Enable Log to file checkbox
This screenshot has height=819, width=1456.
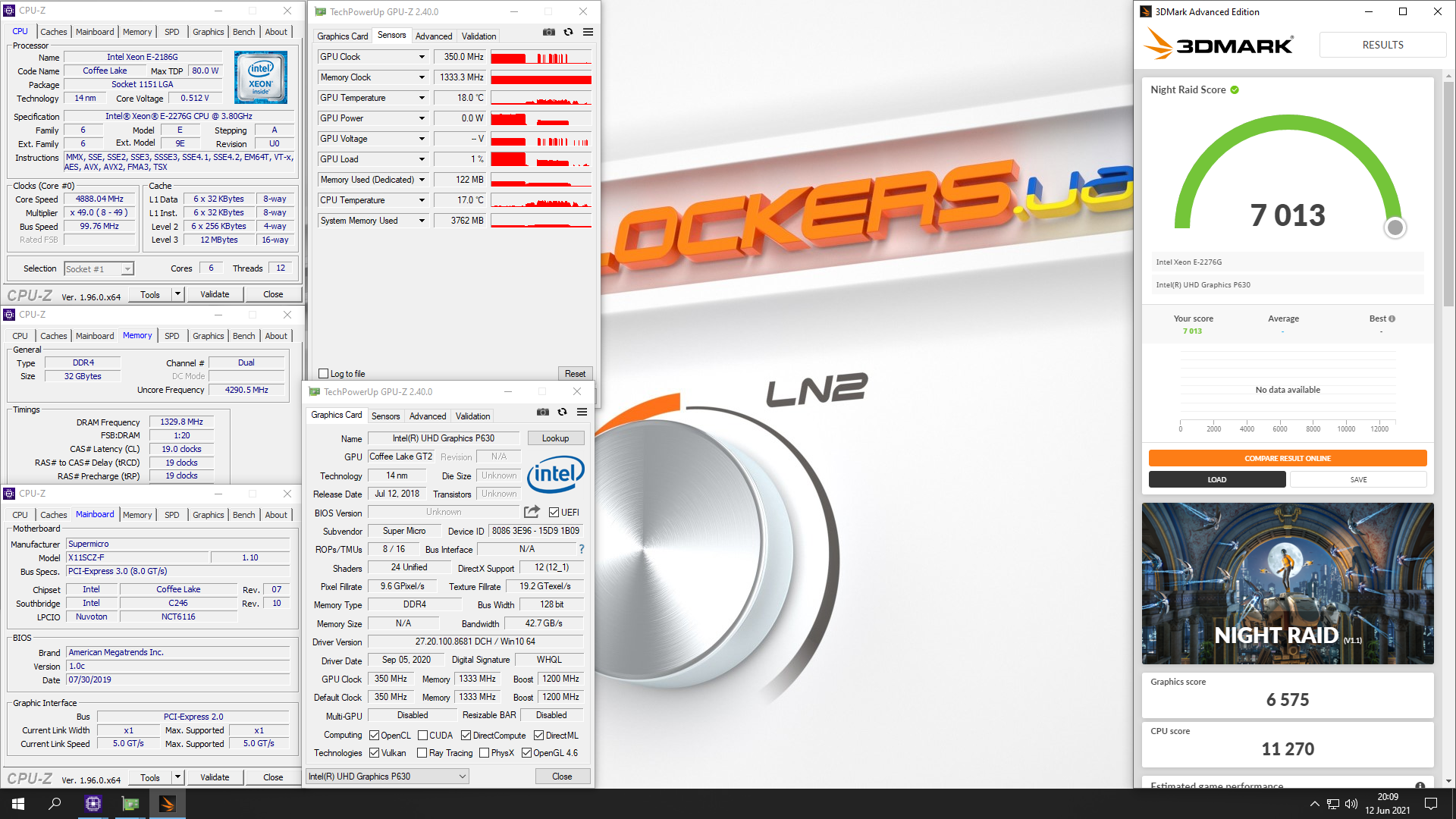point(324,374)
